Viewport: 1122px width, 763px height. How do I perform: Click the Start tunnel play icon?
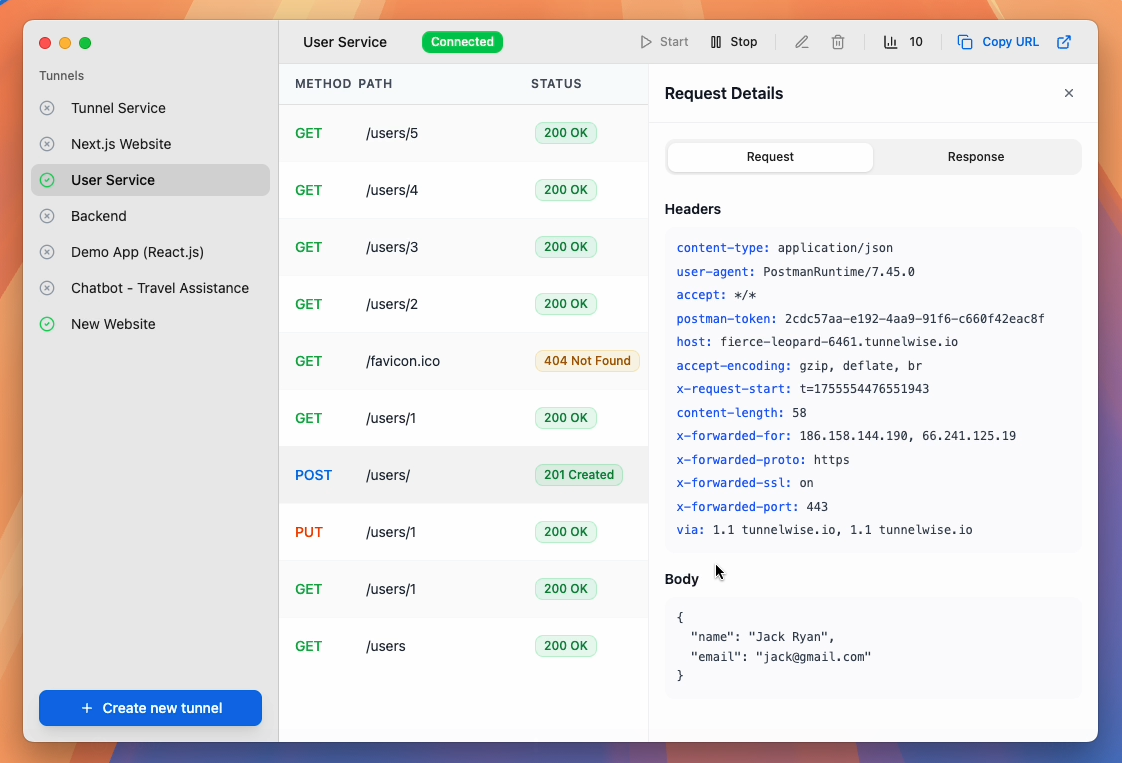(x=645, y=42)
